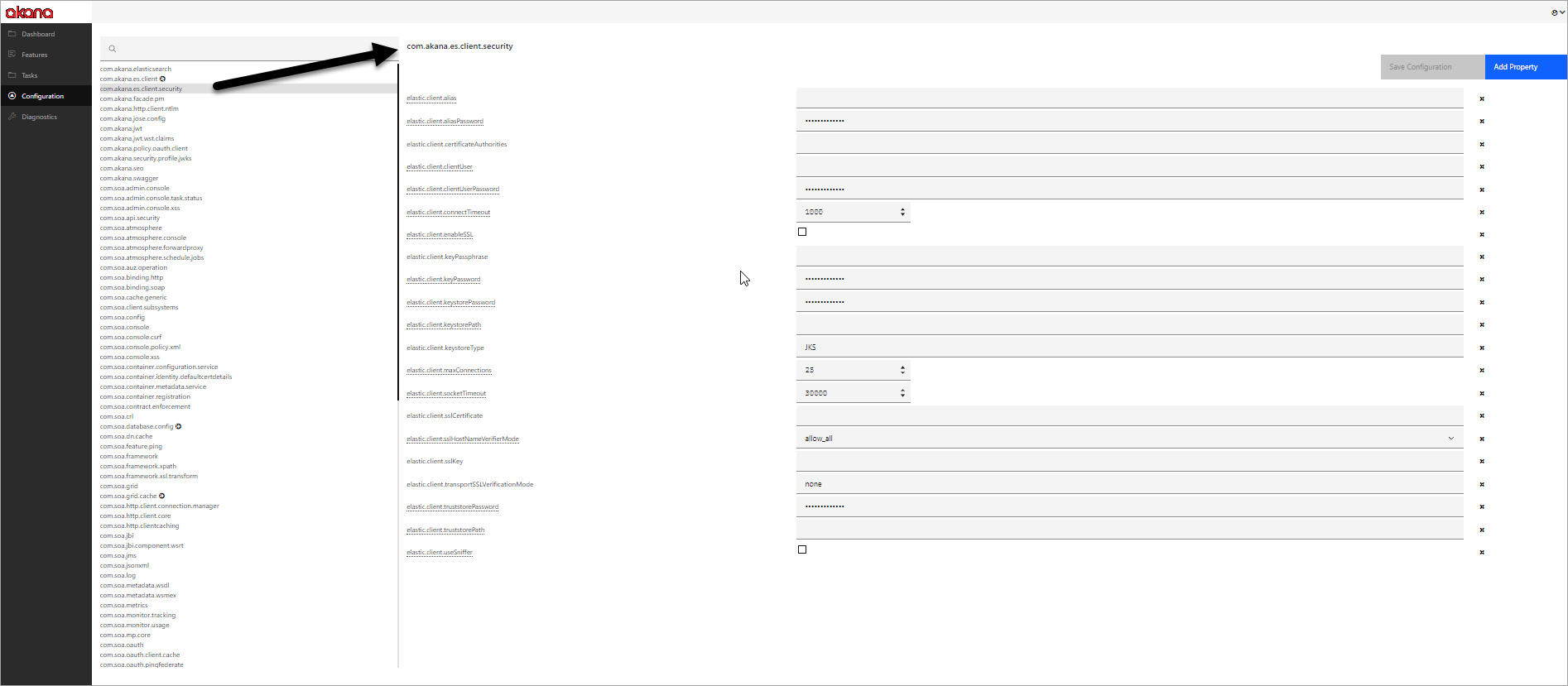The image size is (1568, 686).
Task: Remove the elastic.client.keystoreType property
Action: (x=1482, y=348)
